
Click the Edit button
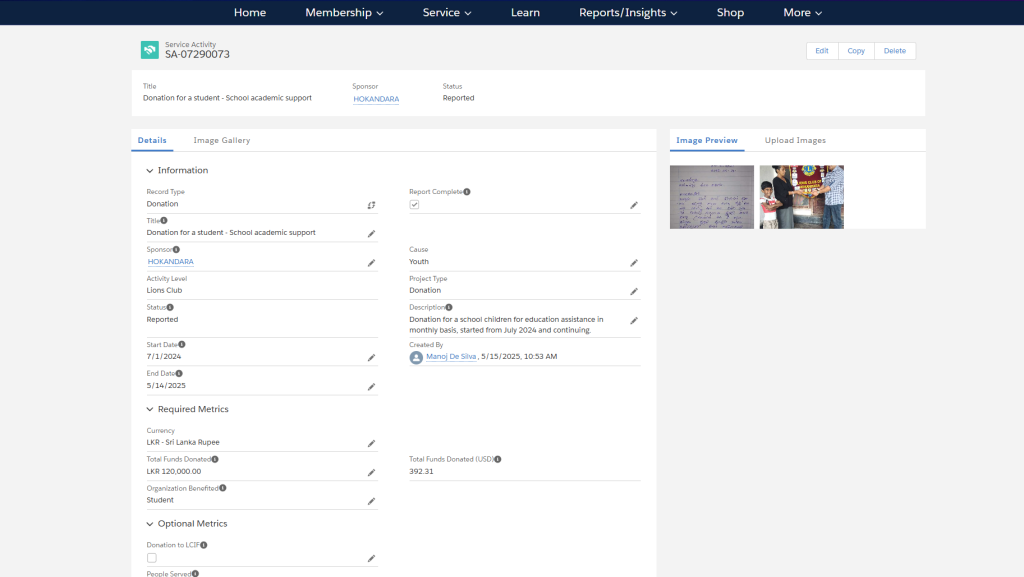click(x=822, y=51)
